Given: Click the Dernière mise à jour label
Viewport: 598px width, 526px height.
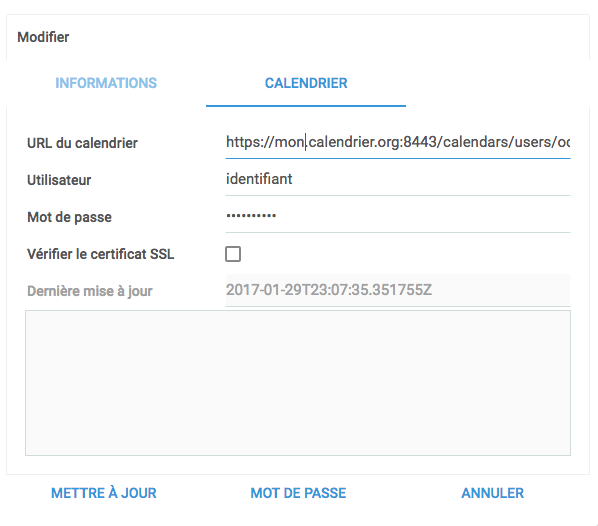Looking at the screenshot, I should (90, 291).
